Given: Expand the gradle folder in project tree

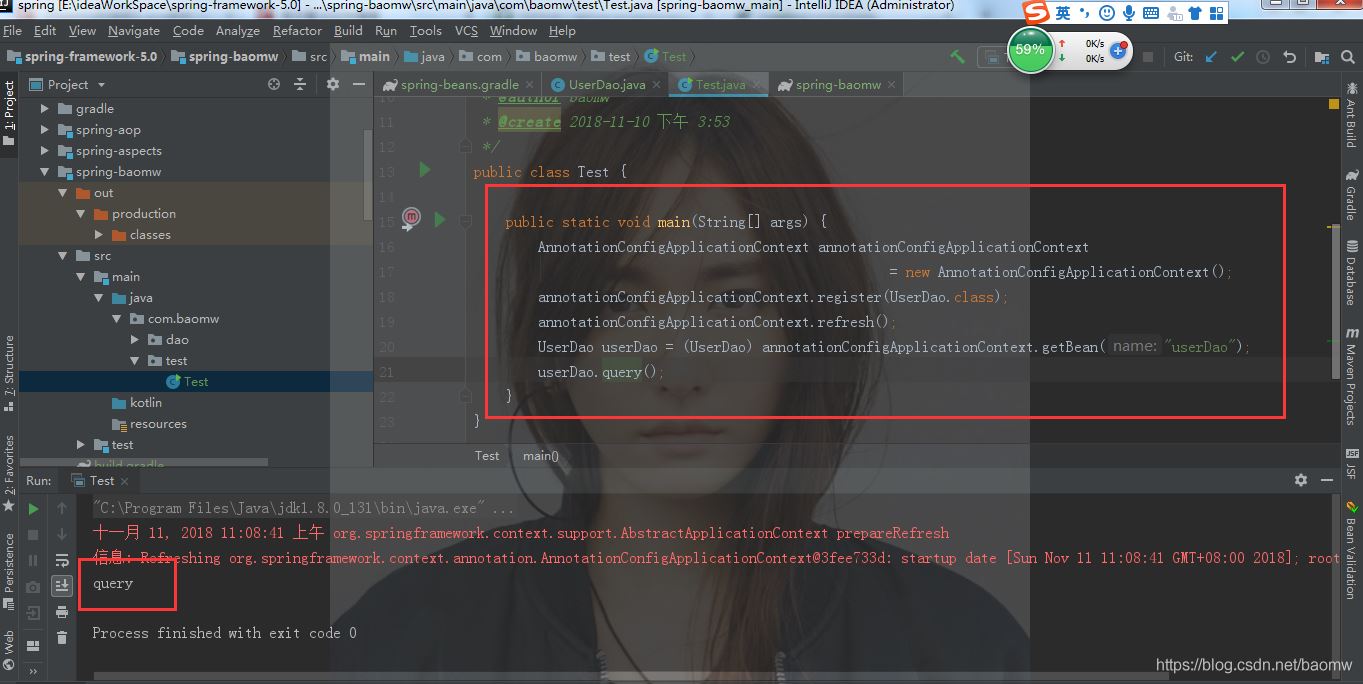Looking at the screenshot, I should click(x=44, y=109).
